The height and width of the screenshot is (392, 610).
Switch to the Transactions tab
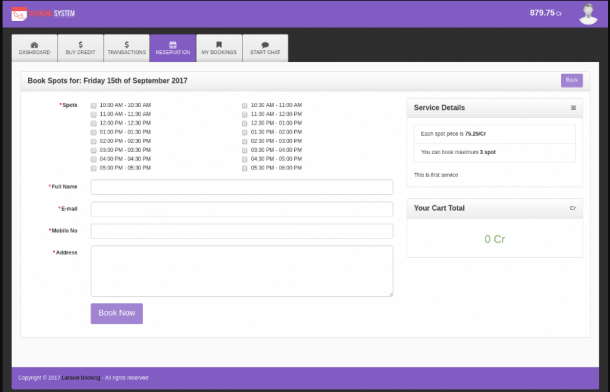tap(126, 48)
